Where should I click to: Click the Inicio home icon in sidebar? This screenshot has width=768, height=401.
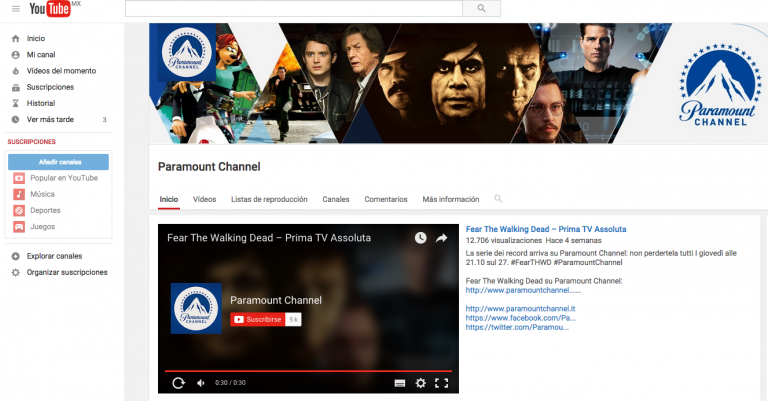16,38
